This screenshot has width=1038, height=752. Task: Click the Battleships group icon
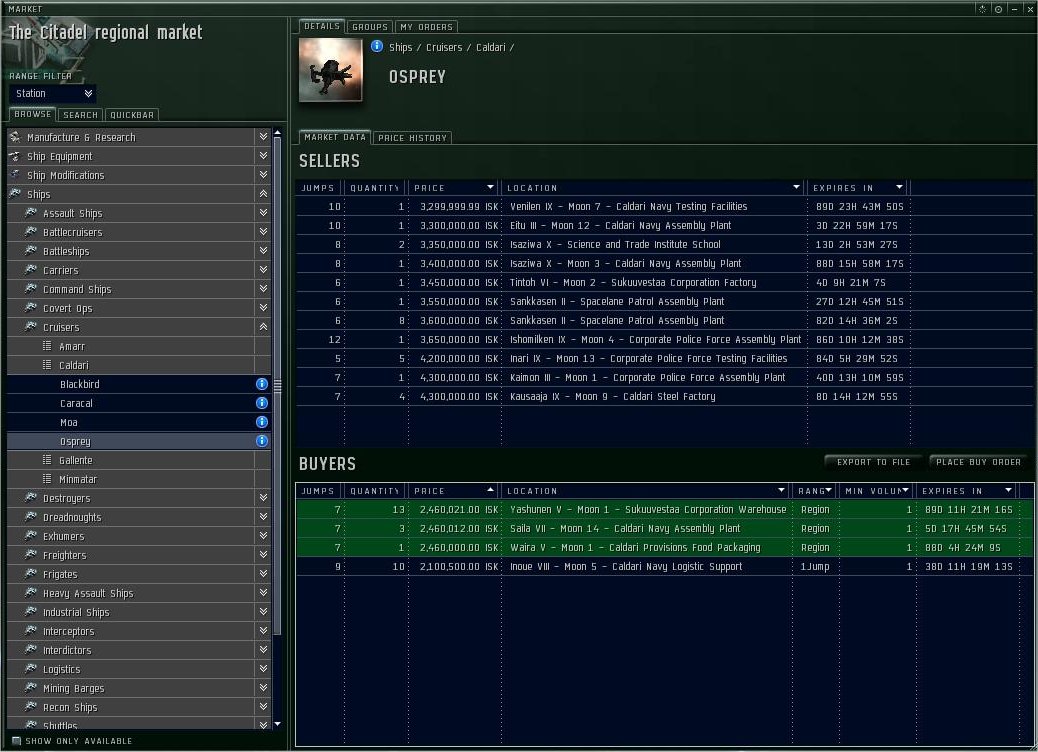(x=30, y=251)
